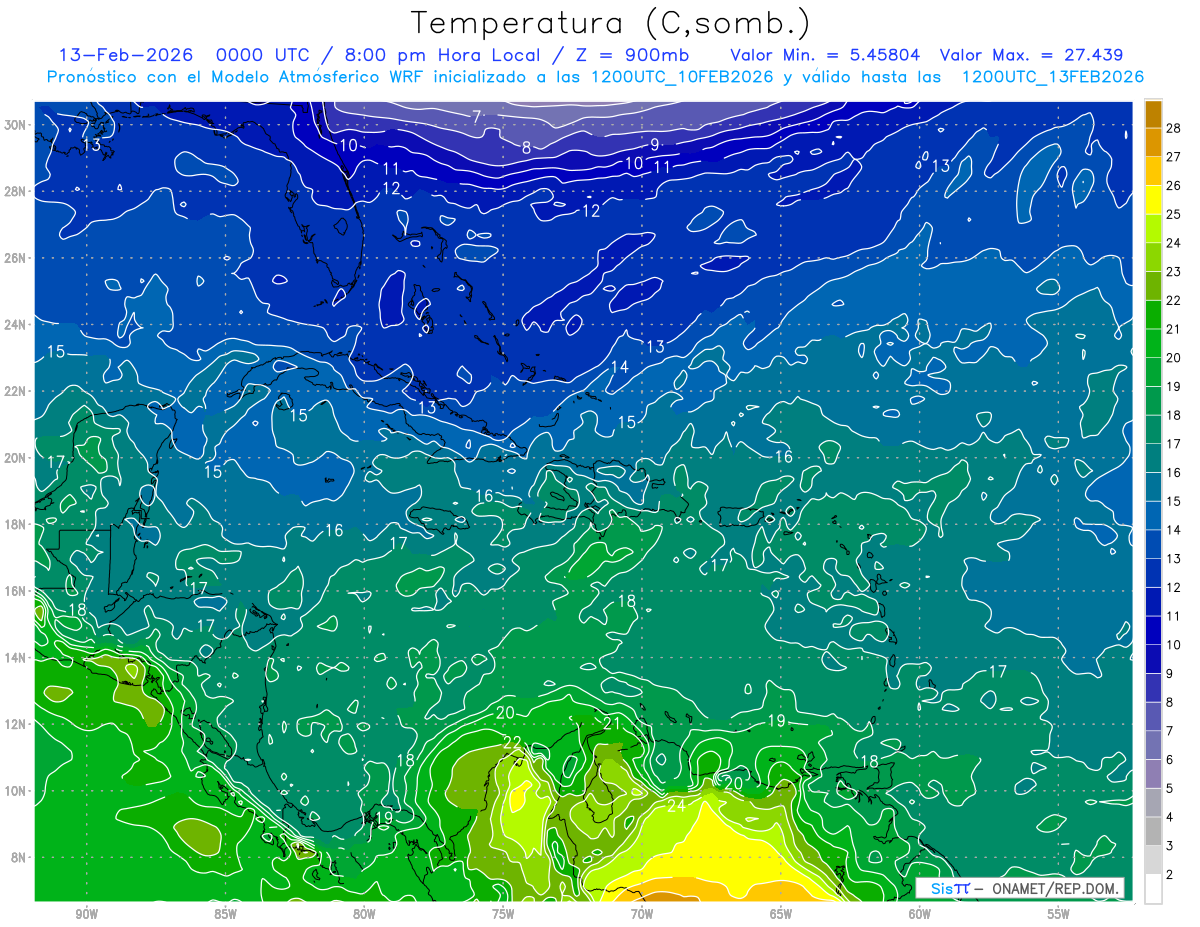The width and height of the screenshot is (1200, 927).
Task: Click the "14" contour label on the map
Action: (620, 367)
